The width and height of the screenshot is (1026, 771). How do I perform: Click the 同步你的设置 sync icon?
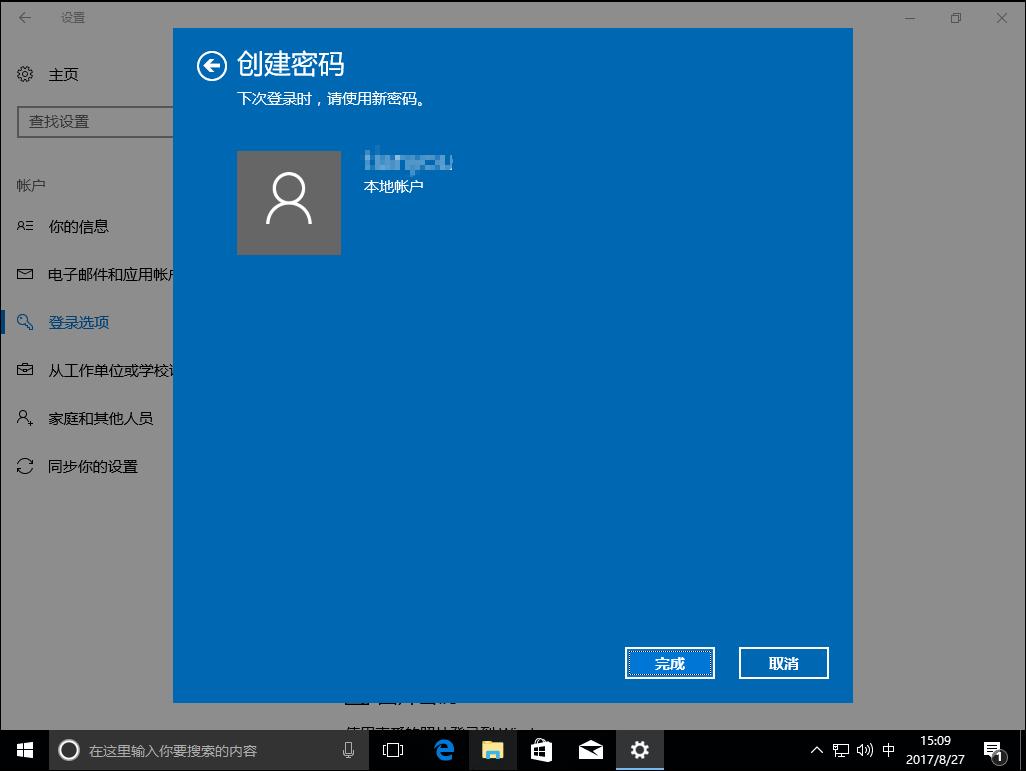(24, 466)
